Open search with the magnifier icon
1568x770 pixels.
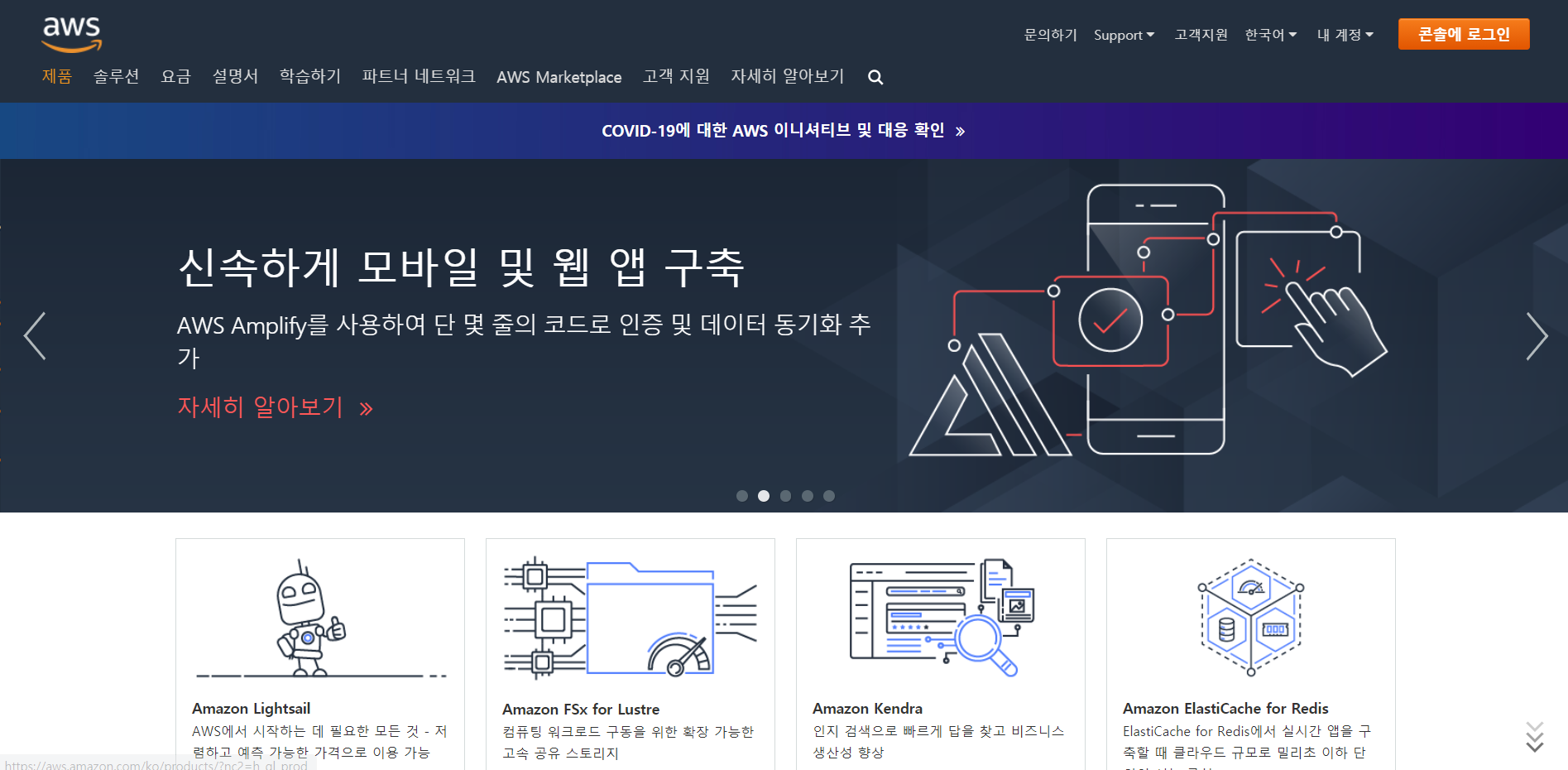875,78
